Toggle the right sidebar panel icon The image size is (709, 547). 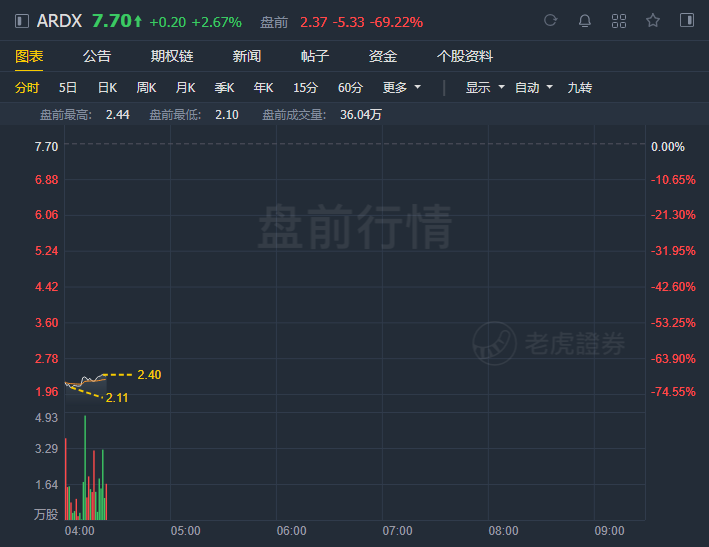(687, 20)
